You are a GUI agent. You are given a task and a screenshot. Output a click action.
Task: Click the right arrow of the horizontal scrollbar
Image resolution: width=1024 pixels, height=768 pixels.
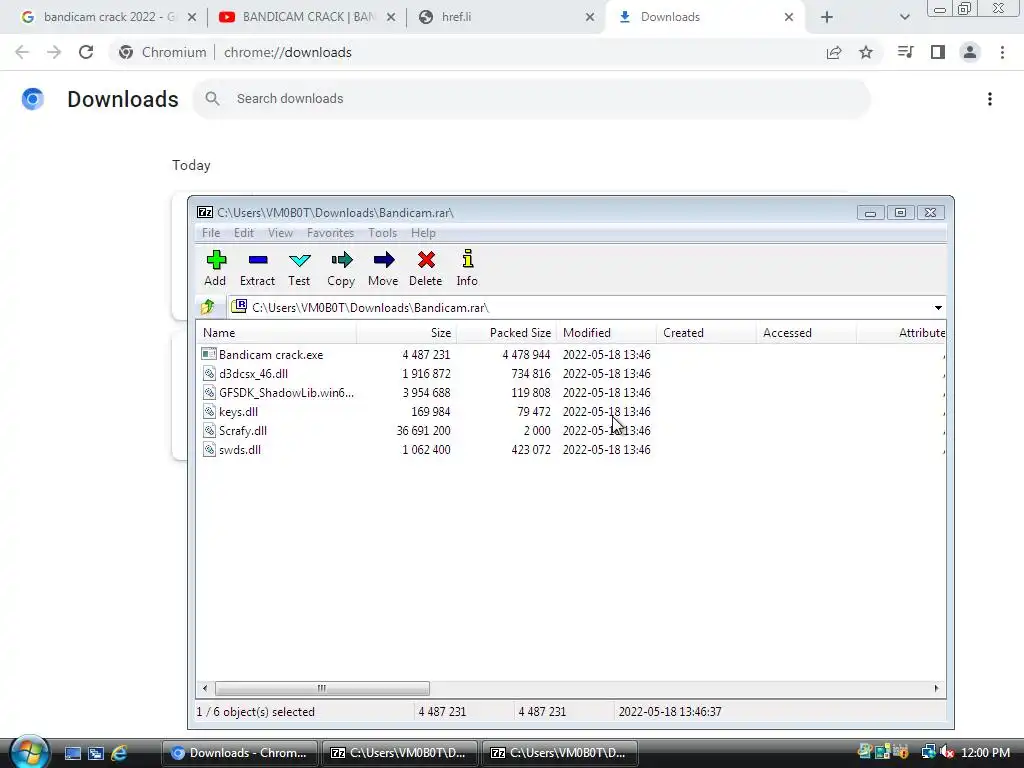coord(936,688)
